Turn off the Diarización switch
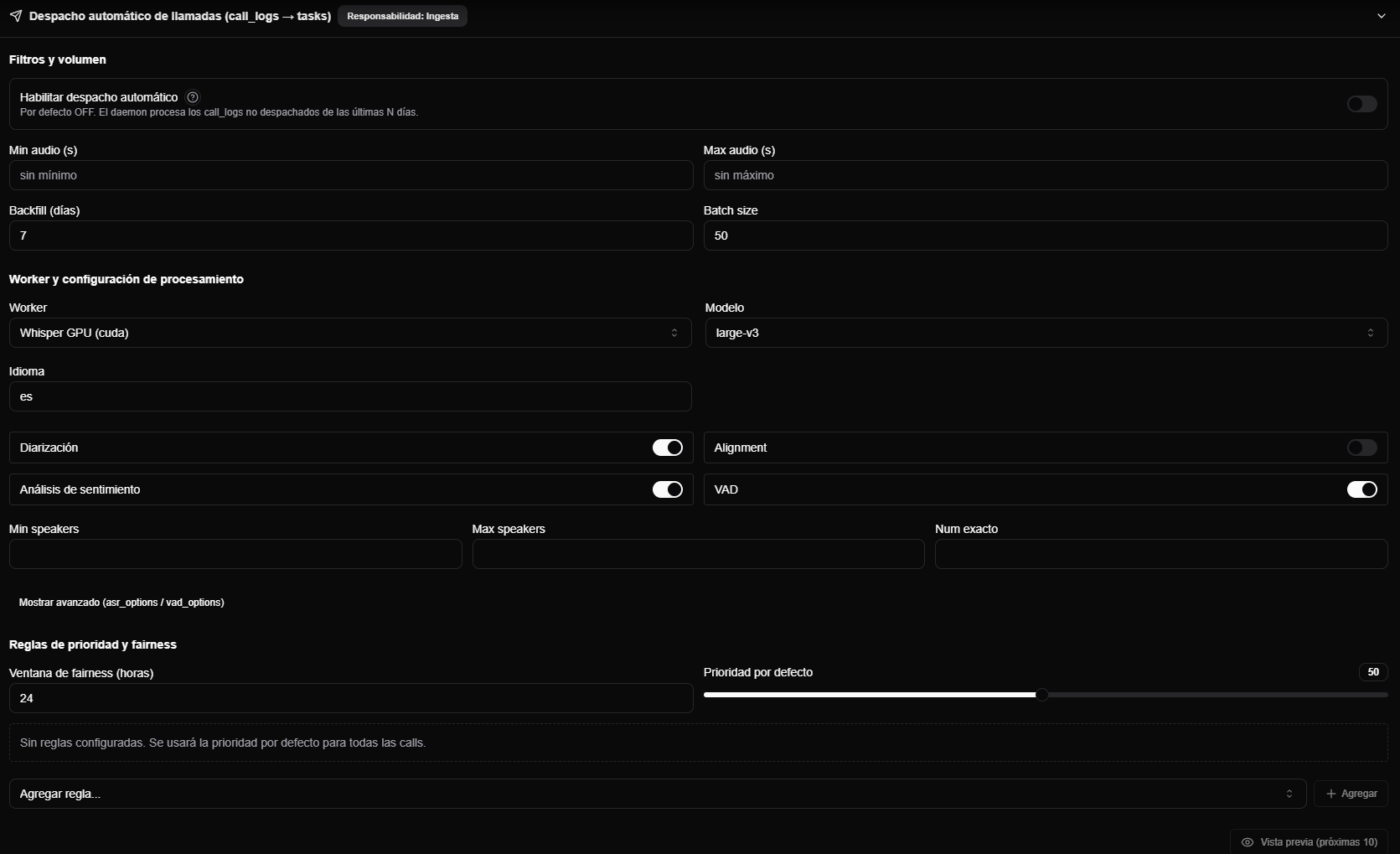Viewport: 1400px width, 854px height. 668,448
